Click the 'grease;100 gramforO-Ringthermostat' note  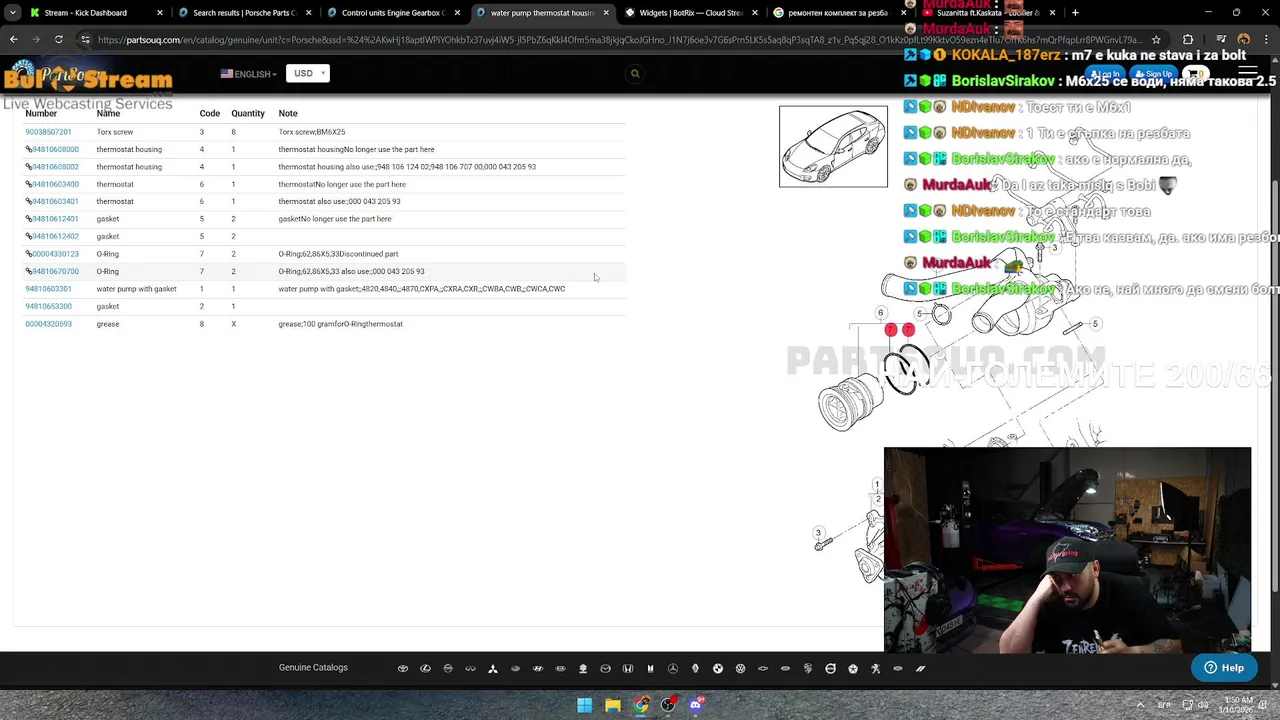340,324
